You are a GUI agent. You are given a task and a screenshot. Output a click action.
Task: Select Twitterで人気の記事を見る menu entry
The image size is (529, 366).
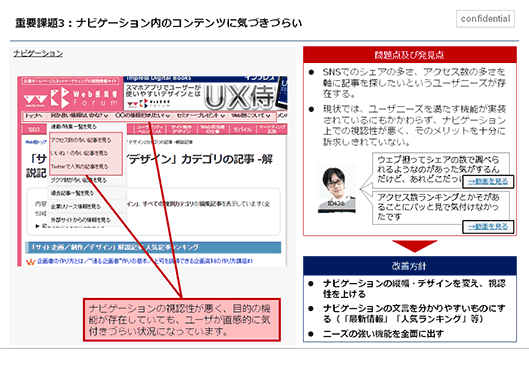(x=80, y=167)
